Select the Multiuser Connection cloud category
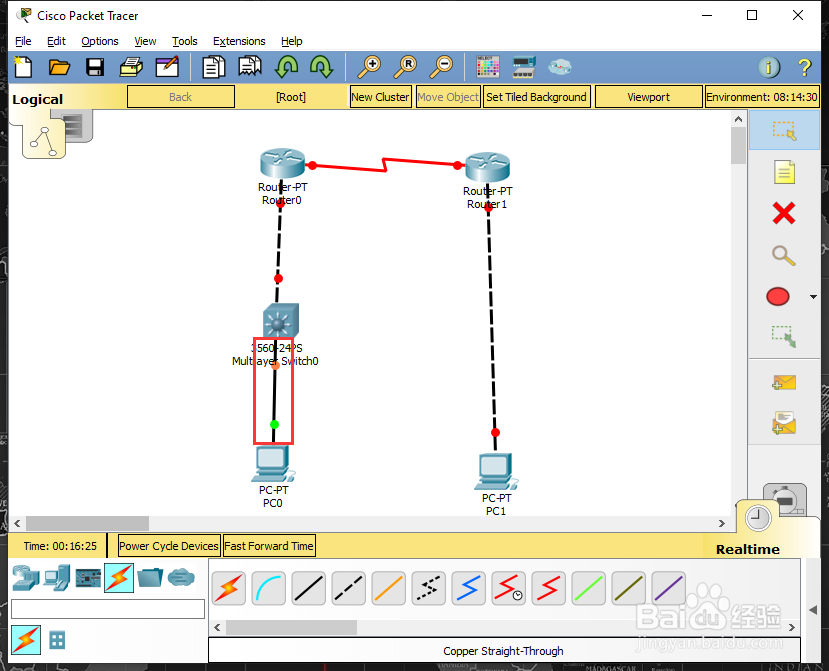Screen dimensions: 829x671 pos(181,577)
